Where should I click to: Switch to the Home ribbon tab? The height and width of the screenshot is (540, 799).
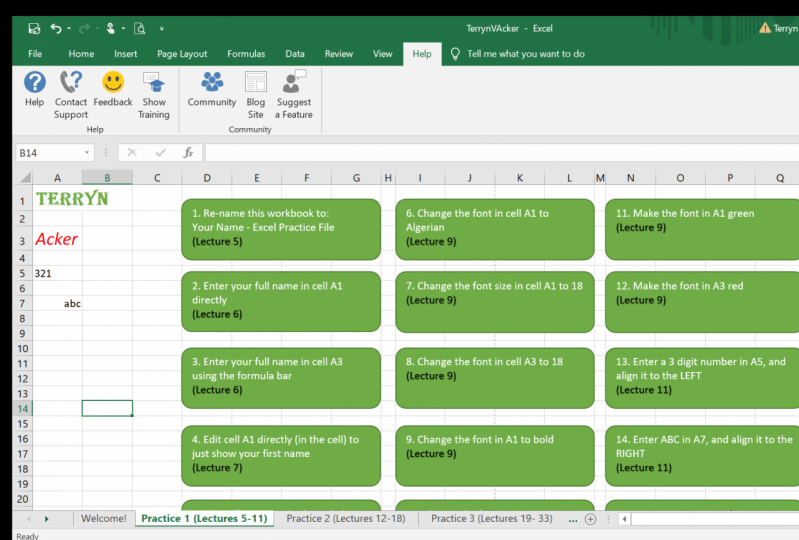(x=81, y=53)
